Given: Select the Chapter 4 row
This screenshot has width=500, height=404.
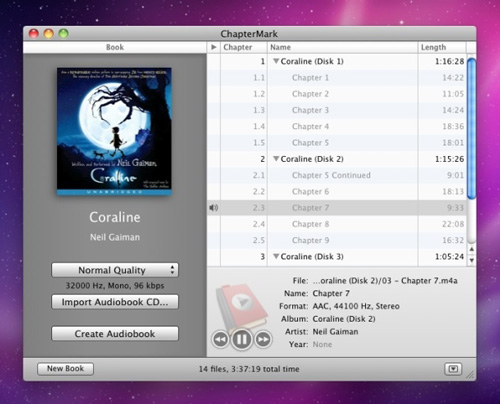Looking at the screenshot, I should click(x=336, y=127).
